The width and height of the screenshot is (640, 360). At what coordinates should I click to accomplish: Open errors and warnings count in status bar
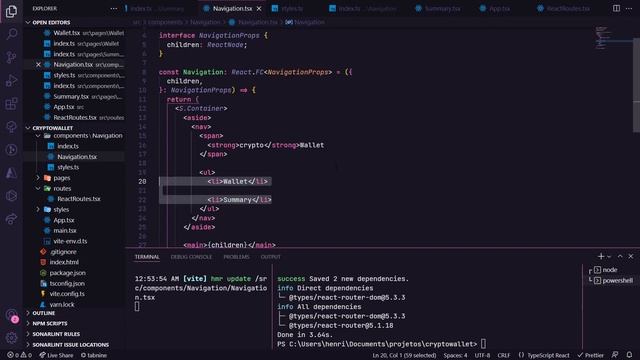19,355
